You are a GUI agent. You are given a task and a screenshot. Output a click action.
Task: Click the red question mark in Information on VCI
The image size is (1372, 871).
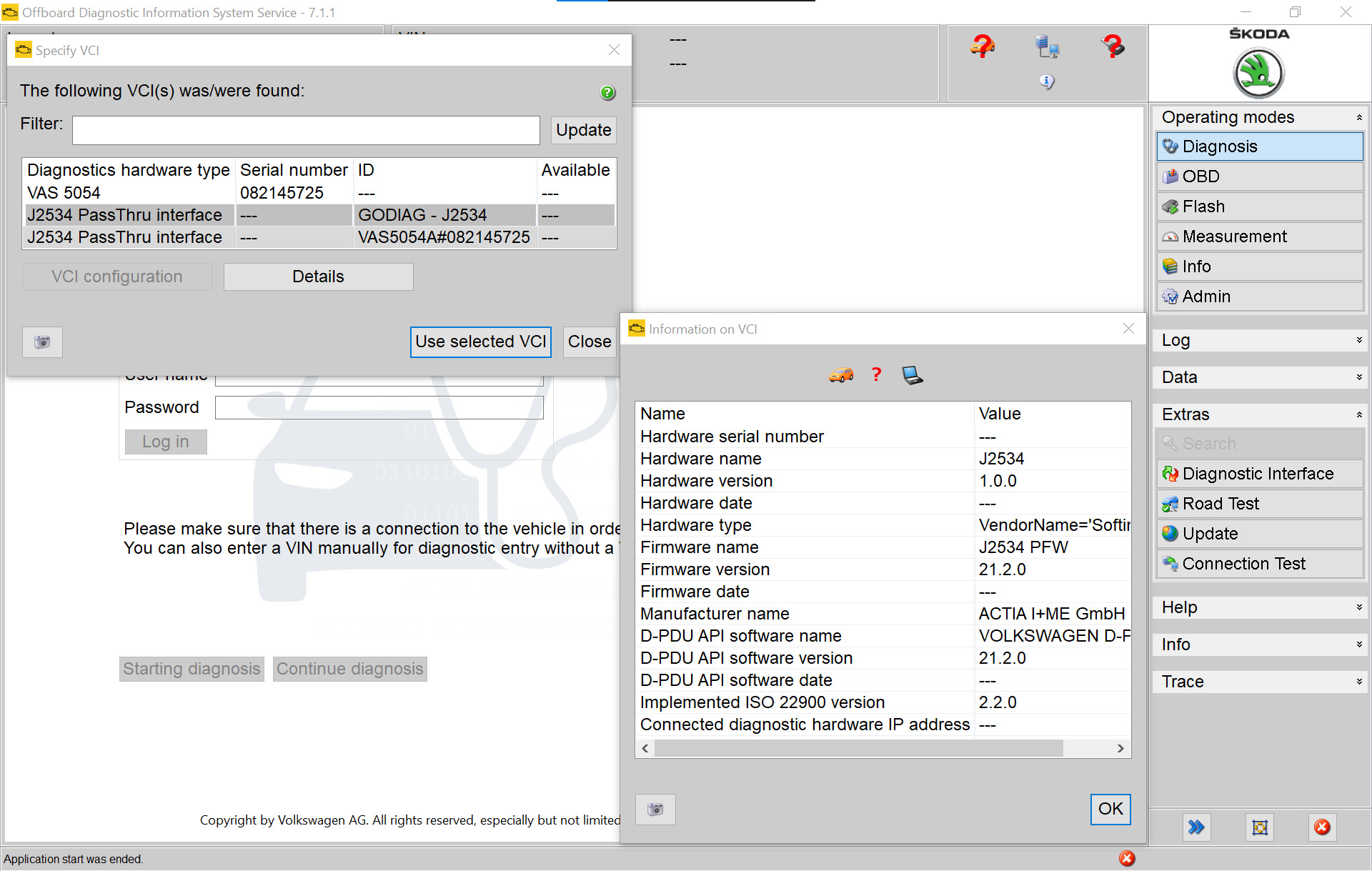pos(877,374)
